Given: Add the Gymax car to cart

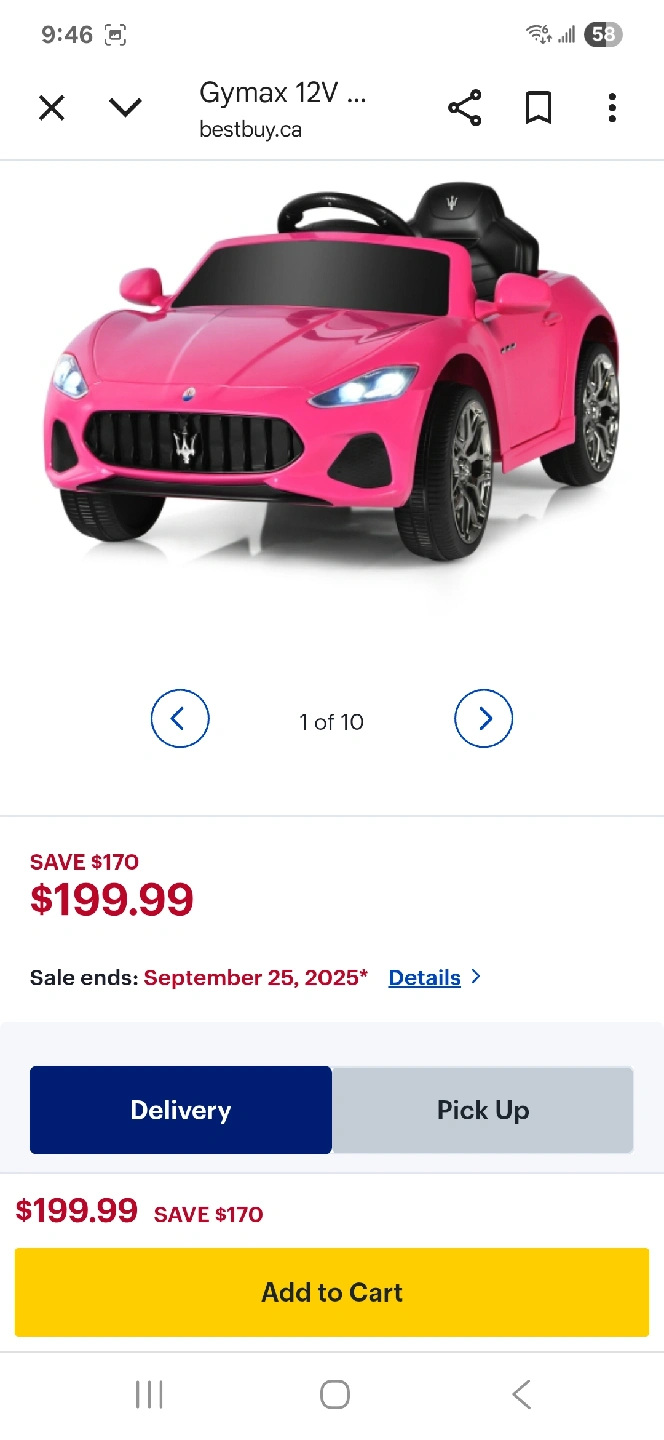Looking at the screenshot, I should pos(332,1292).
